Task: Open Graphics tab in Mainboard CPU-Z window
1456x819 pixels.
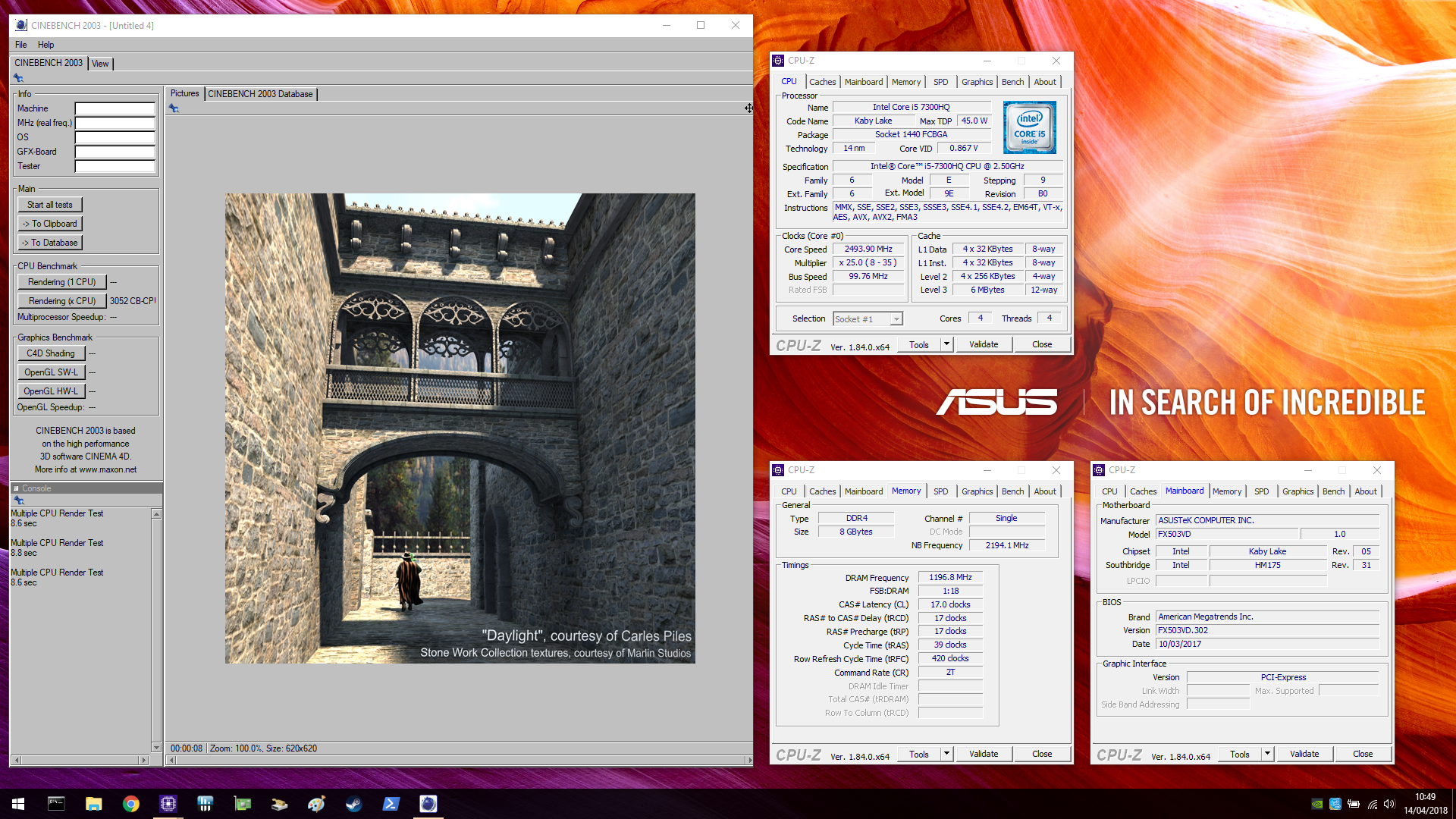Action: pyautogui.click(x=1298, y=491)
